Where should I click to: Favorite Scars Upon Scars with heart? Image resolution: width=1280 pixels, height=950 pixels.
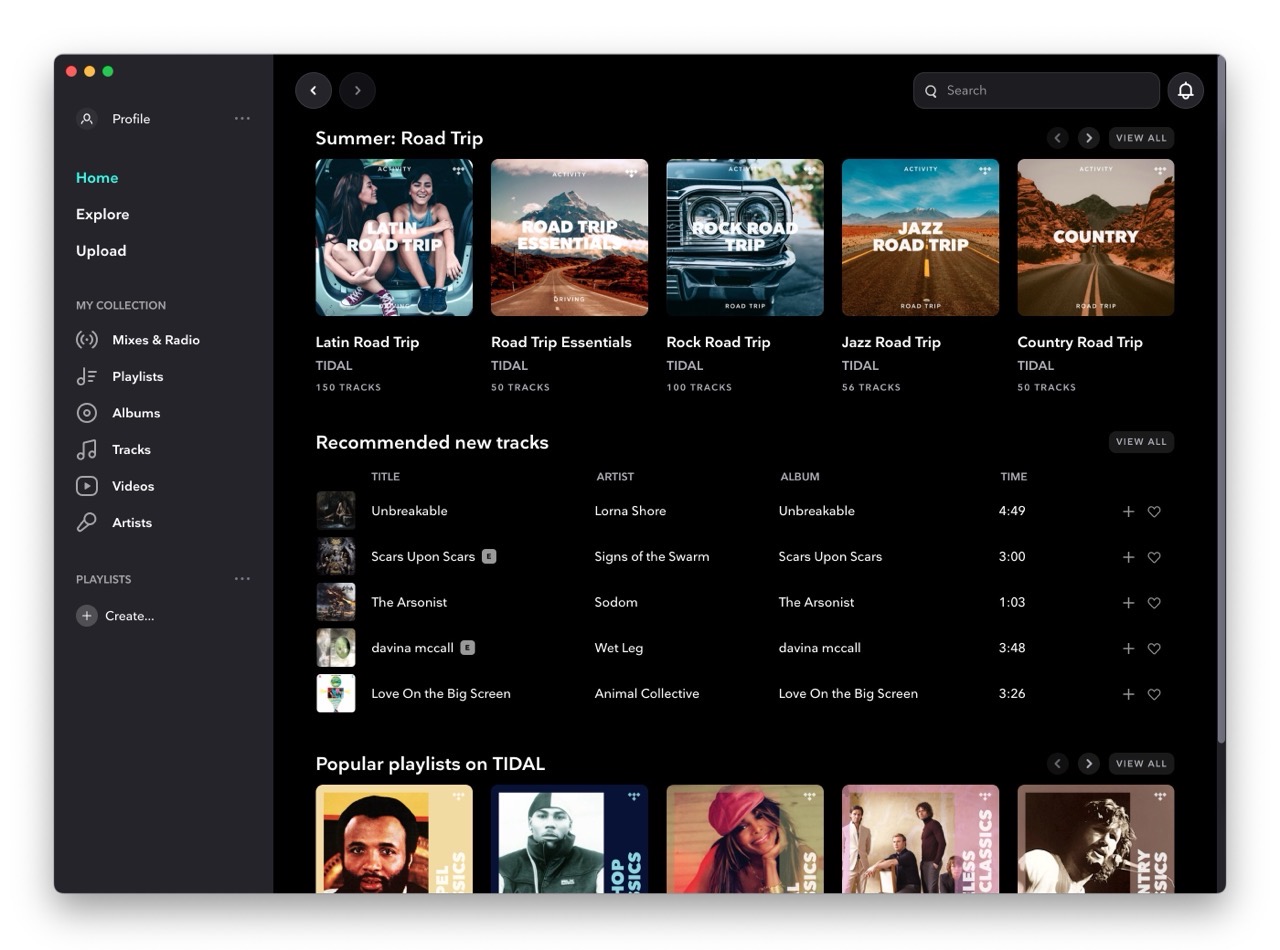pos(1154,557)
